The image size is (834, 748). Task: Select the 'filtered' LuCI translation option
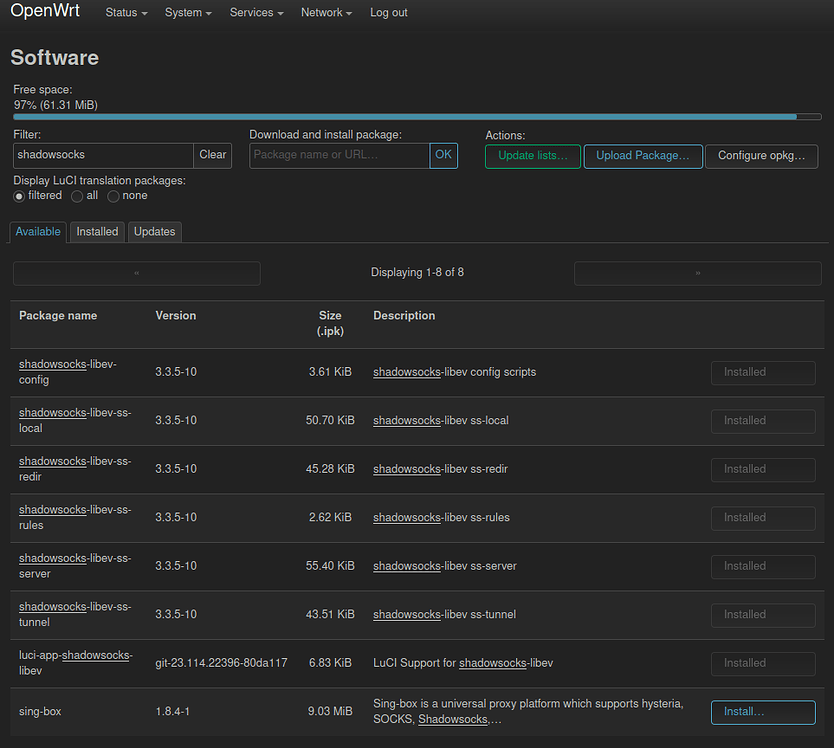point(18,196)
